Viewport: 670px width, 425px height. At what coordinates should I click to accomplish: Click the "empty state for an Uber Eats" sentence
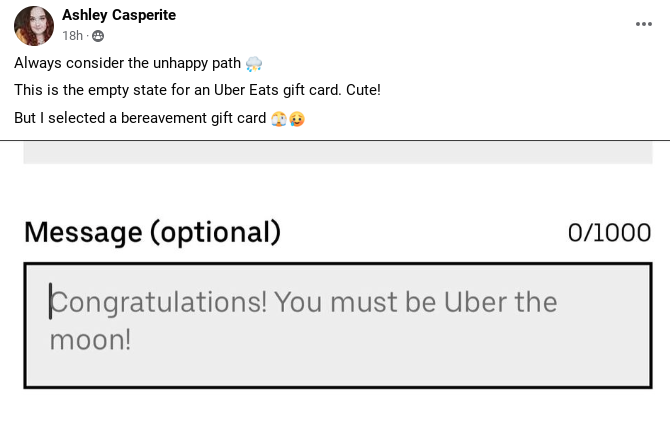click(197, 90)
